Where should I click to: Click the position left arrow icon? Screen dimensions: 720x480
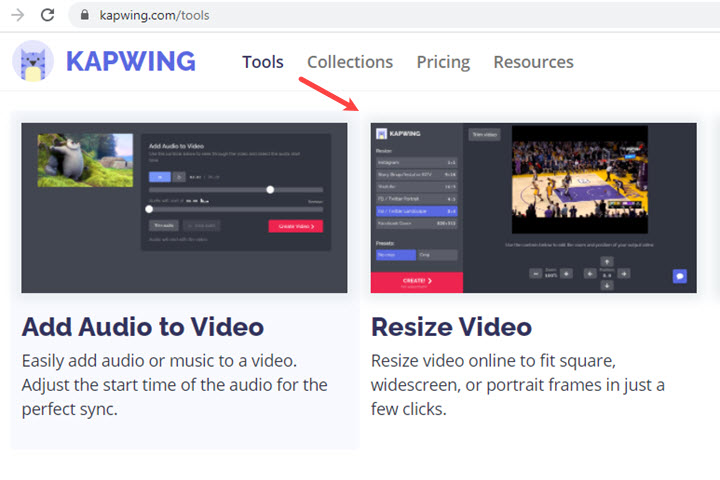(x=590, y=274)
